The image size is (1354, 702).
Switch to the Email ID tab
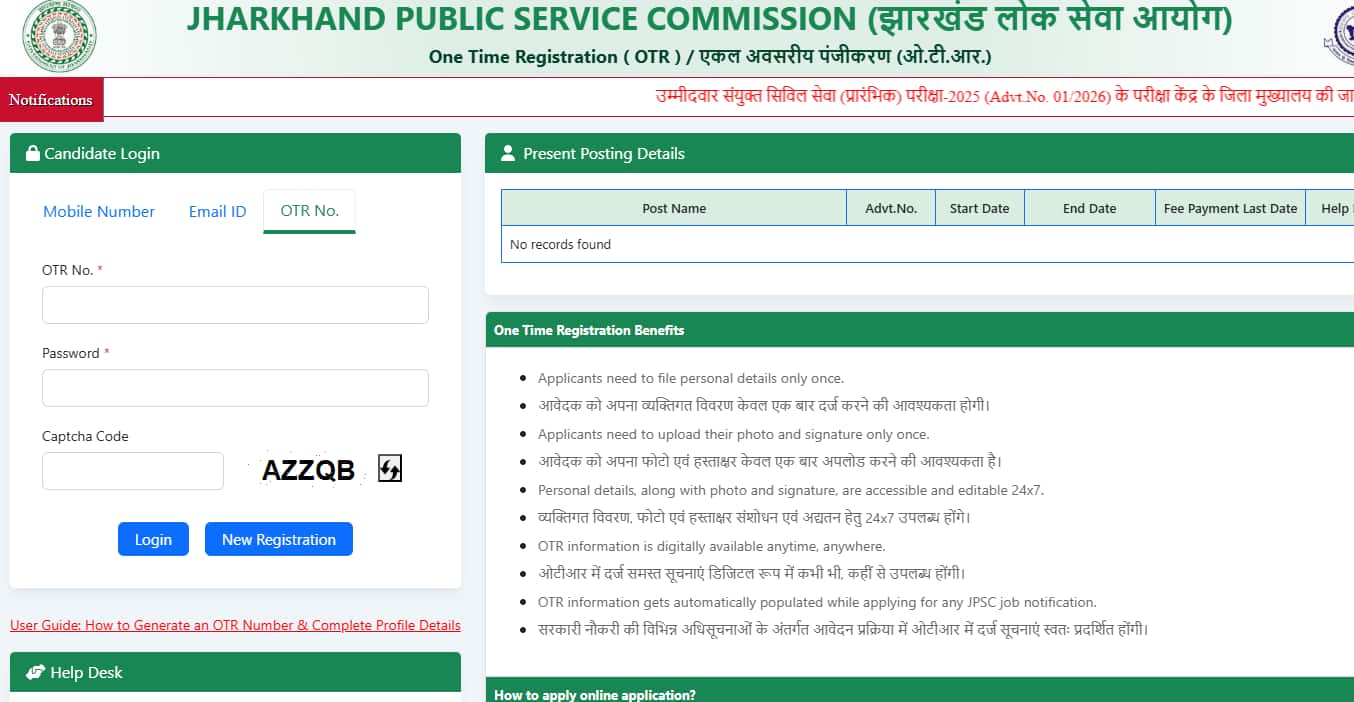click(217, 211)
